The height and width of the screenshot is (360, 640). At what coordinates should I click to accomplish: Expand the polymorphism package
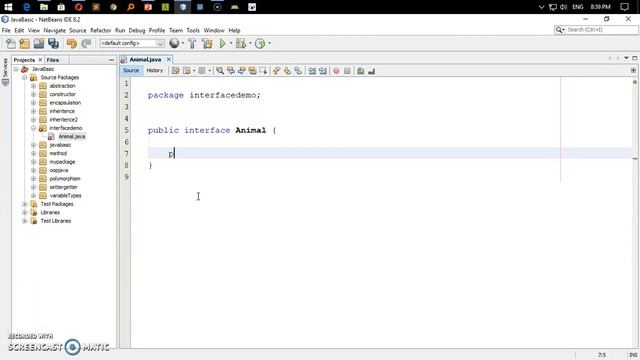(x=33, y=179)
